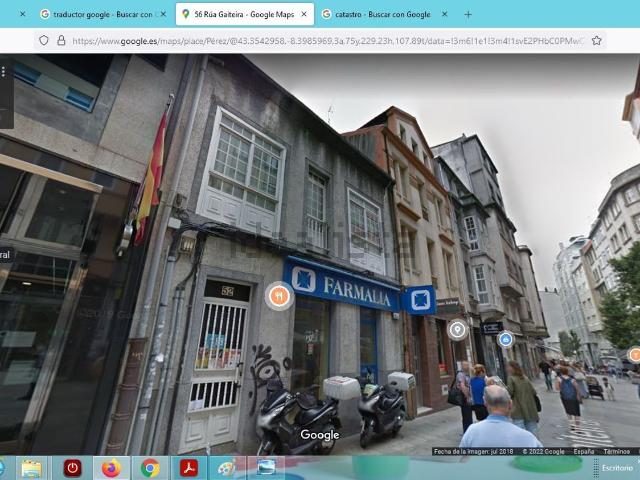Switch to the catastro search tab
The height and width of the screenshot is (480, 640).
[380, 15]
